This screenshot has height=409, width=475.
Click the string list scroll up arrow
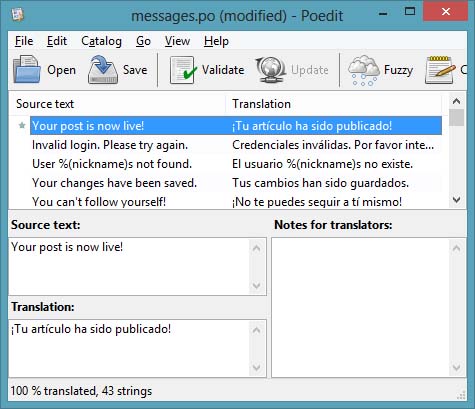[457, 101]
